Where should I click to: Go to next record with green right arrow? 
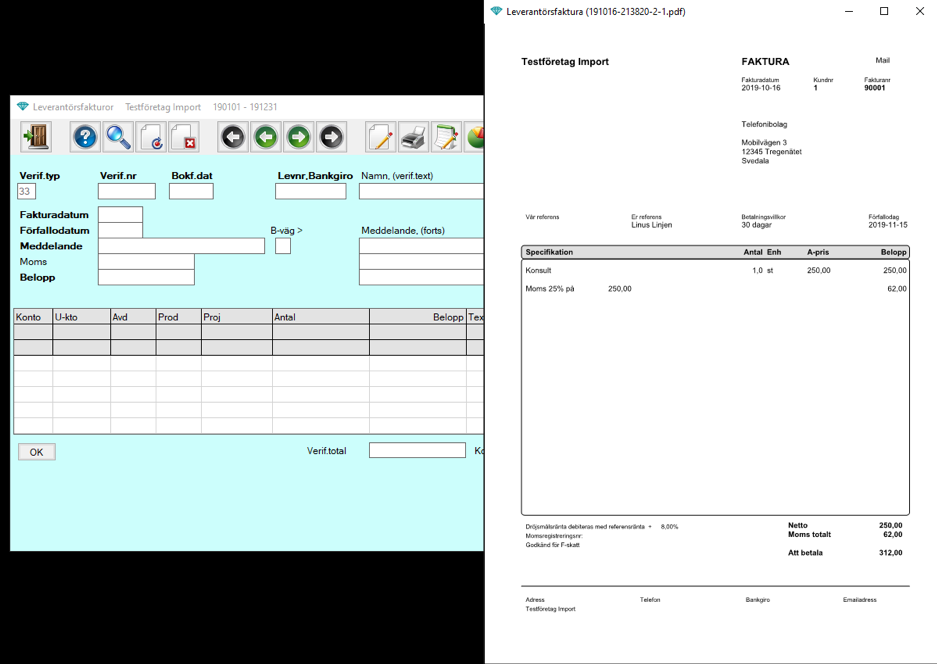(298, 136)
